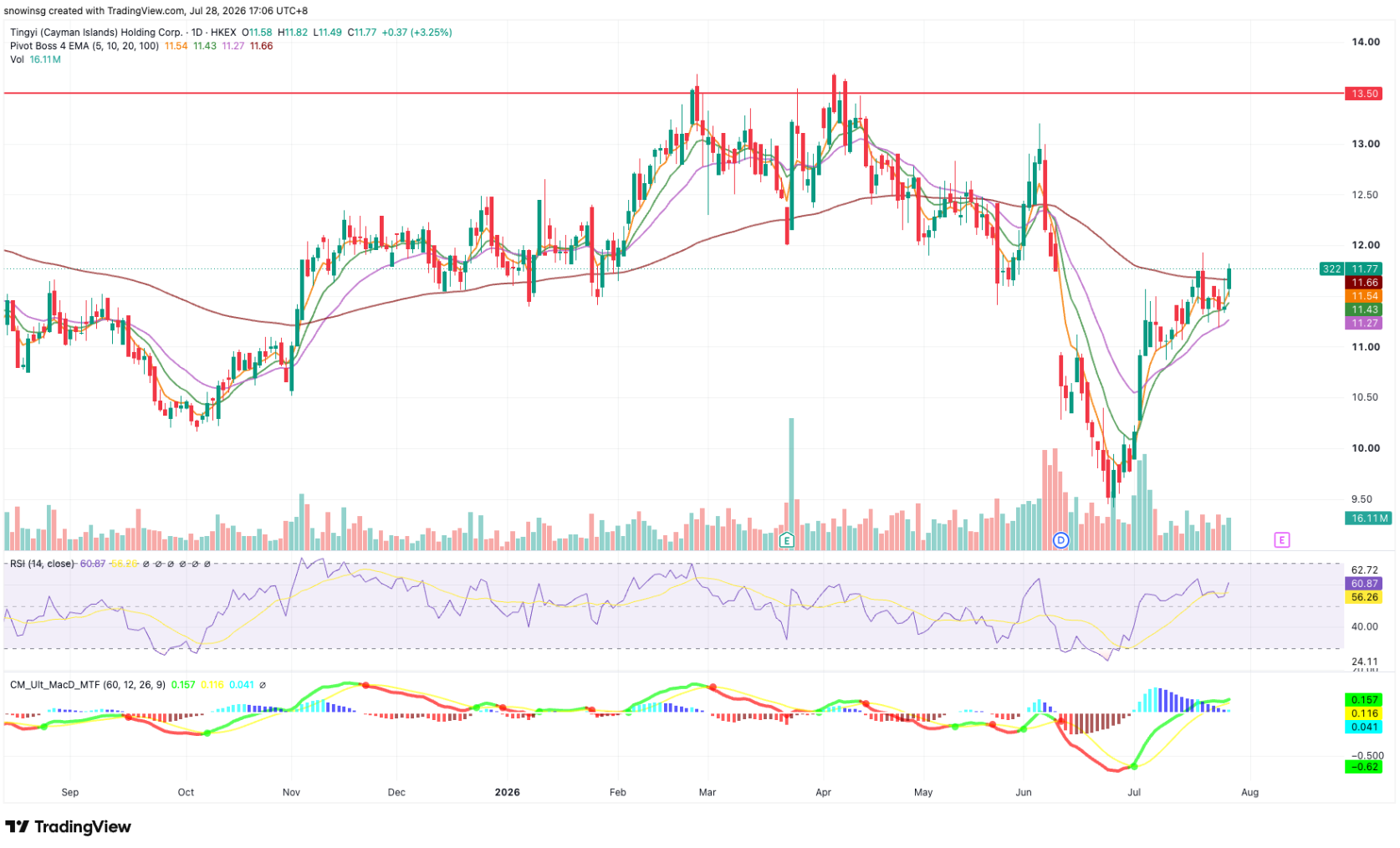This screenshot has width=1400, height=848.
Task: Click the 12.50 price scale value
Action: click(x=1366, y=195)
